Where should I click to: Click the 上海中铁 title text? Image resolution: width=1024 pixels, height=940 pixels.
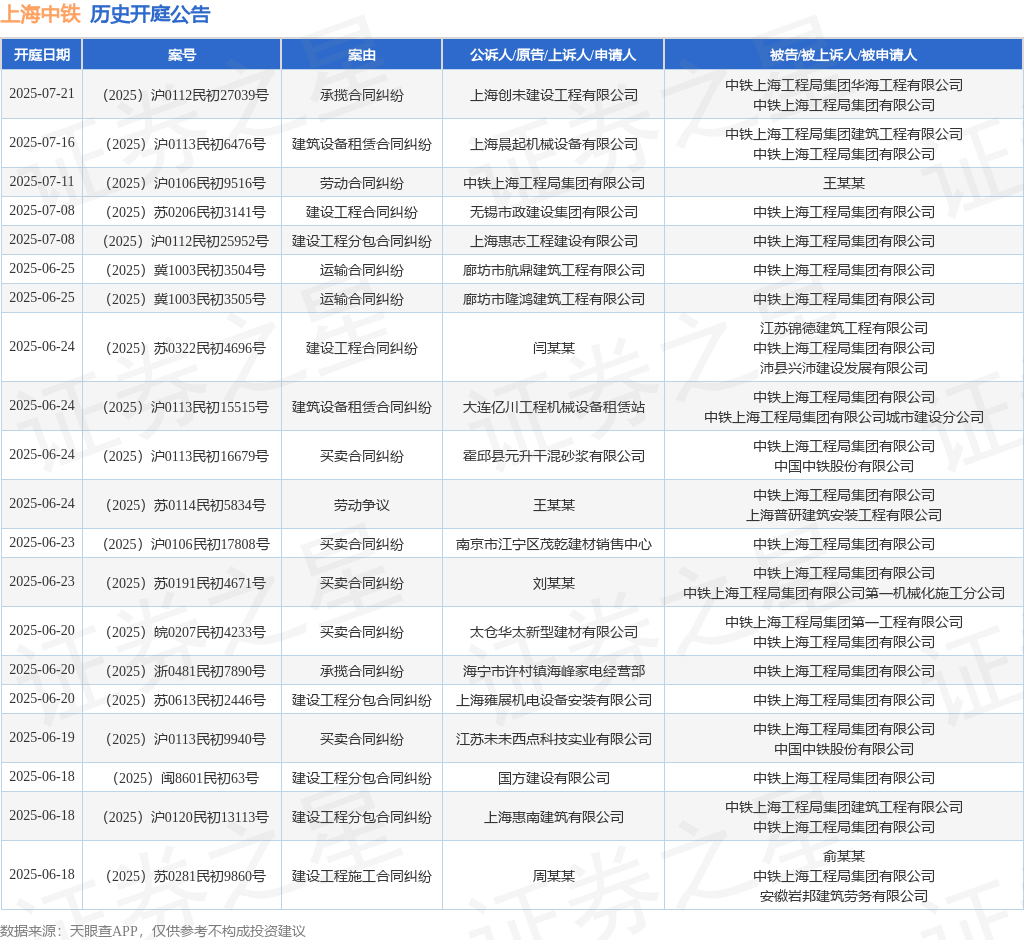[x=40, y=14]
